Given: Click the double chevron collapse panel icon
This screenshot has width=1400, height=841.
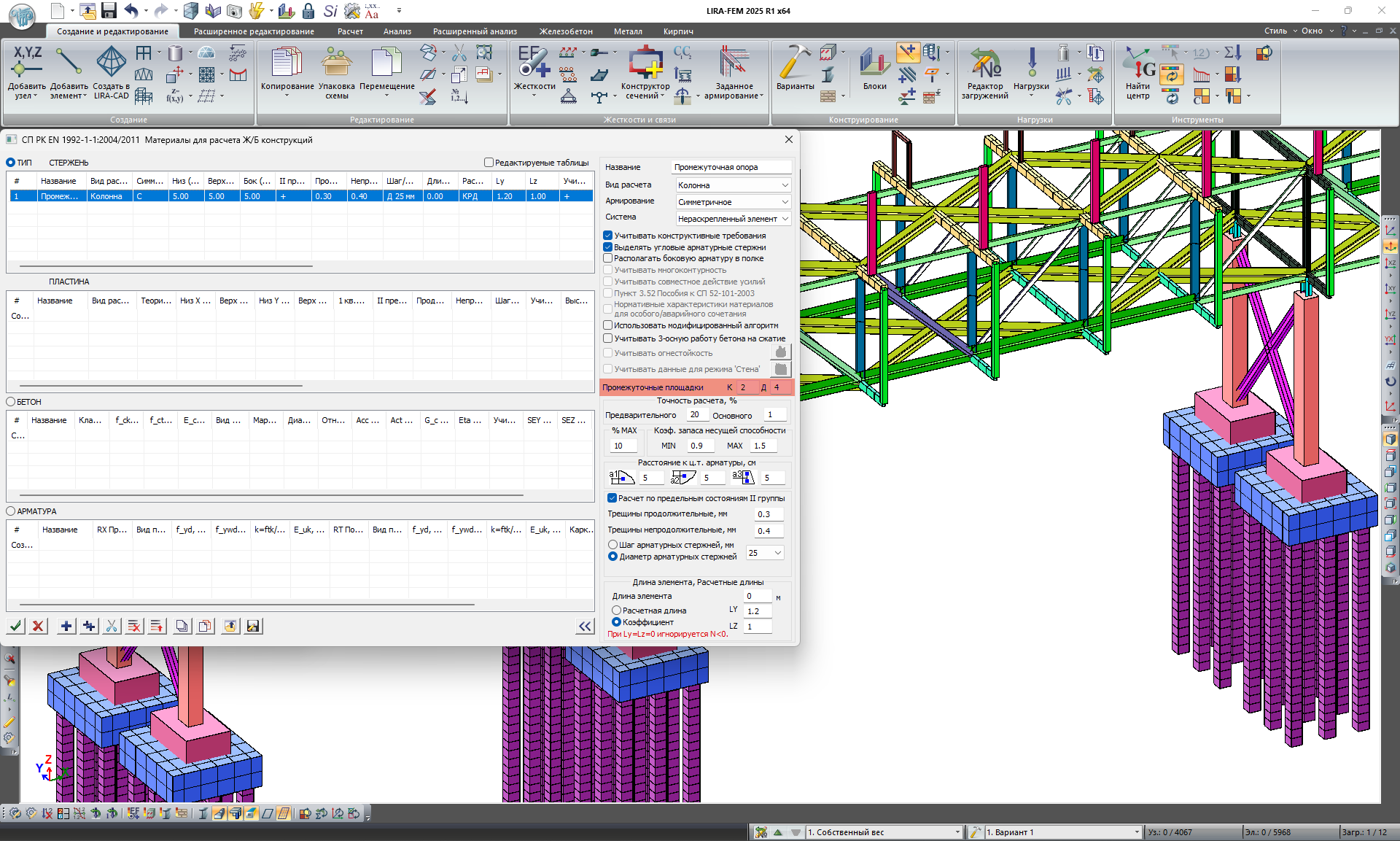Looking at the screenshot, I should pos(585,626).
